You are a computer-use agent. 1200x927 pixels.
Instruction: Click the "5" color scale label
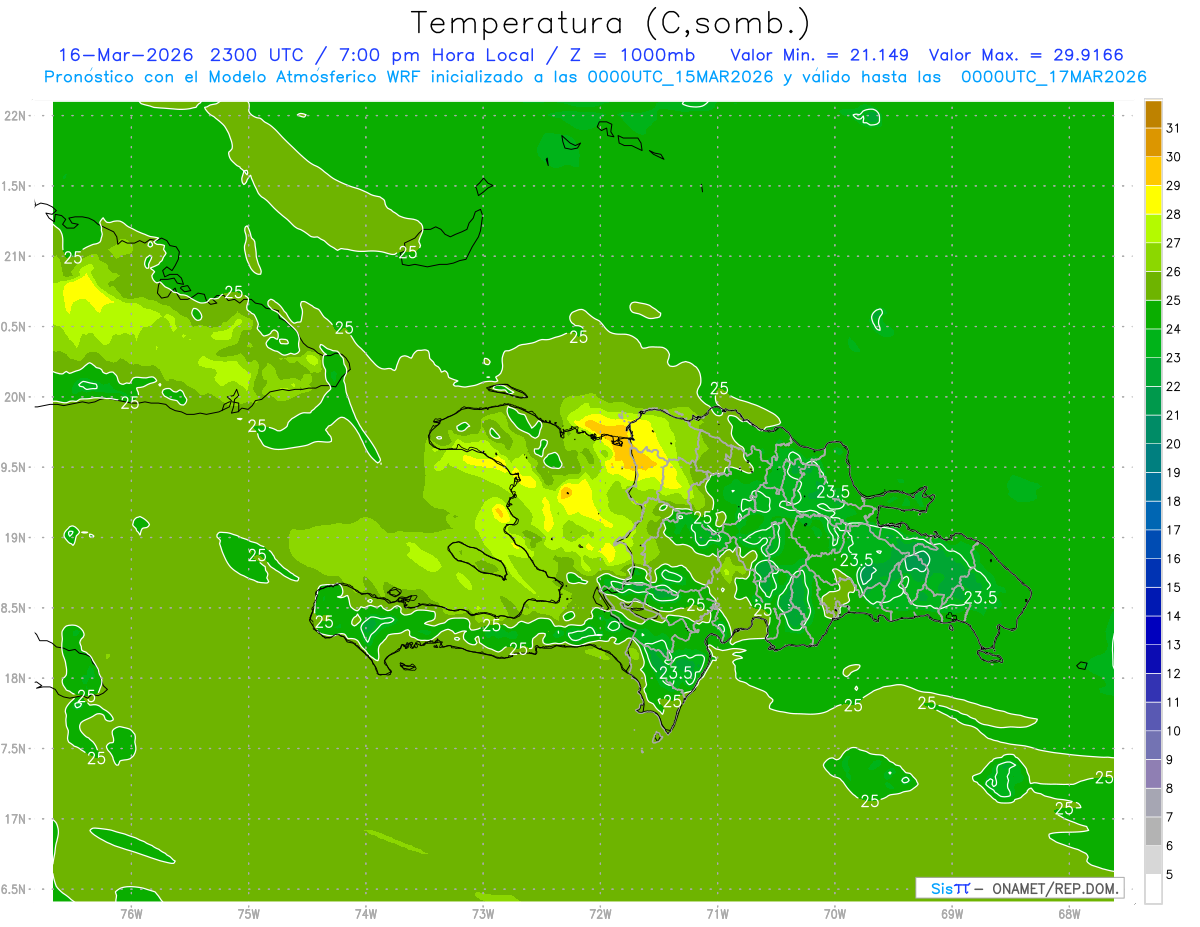(1170, 874)
